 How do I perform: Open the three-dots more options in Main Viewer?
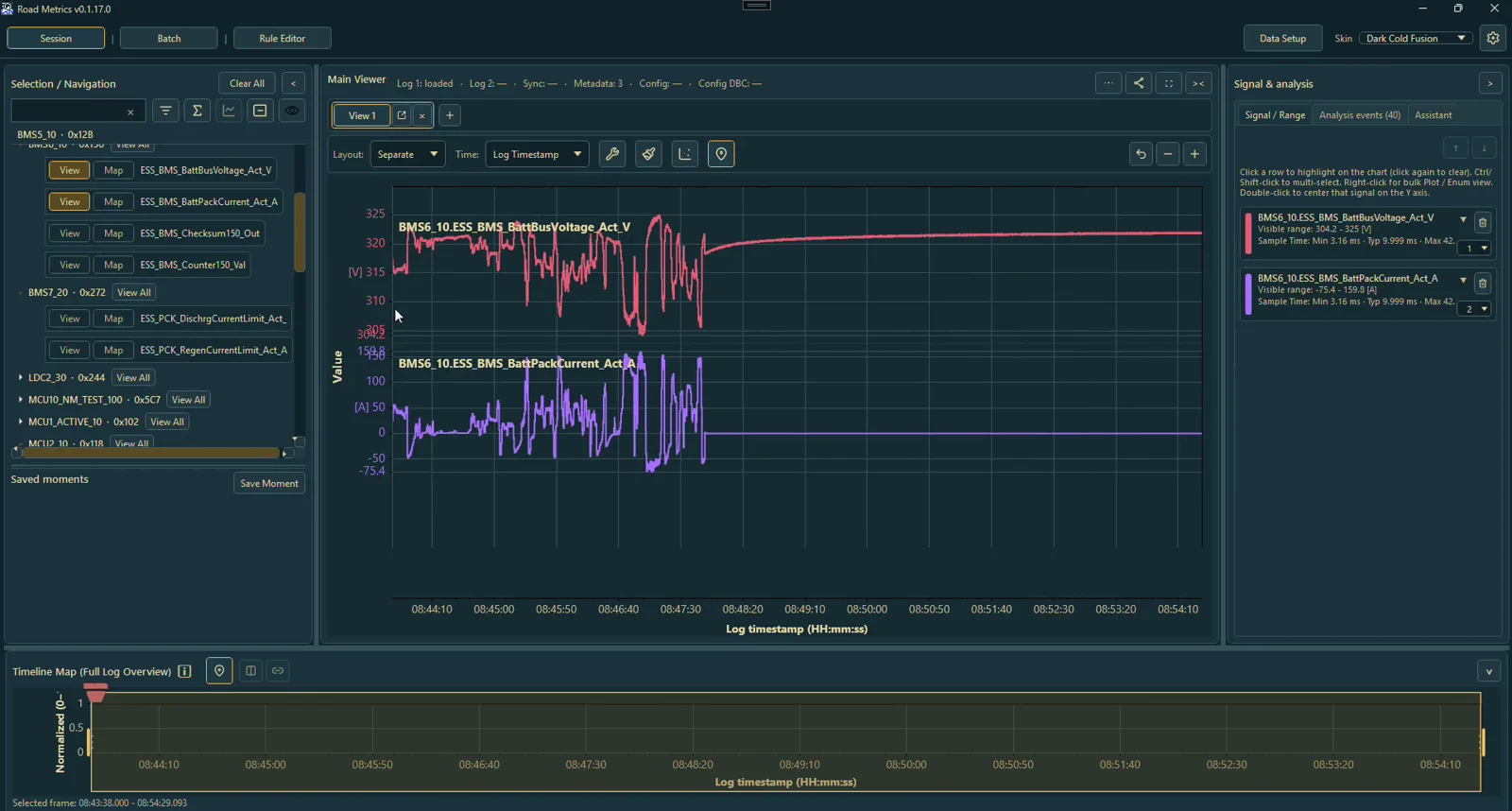[x=1108, y=83]
